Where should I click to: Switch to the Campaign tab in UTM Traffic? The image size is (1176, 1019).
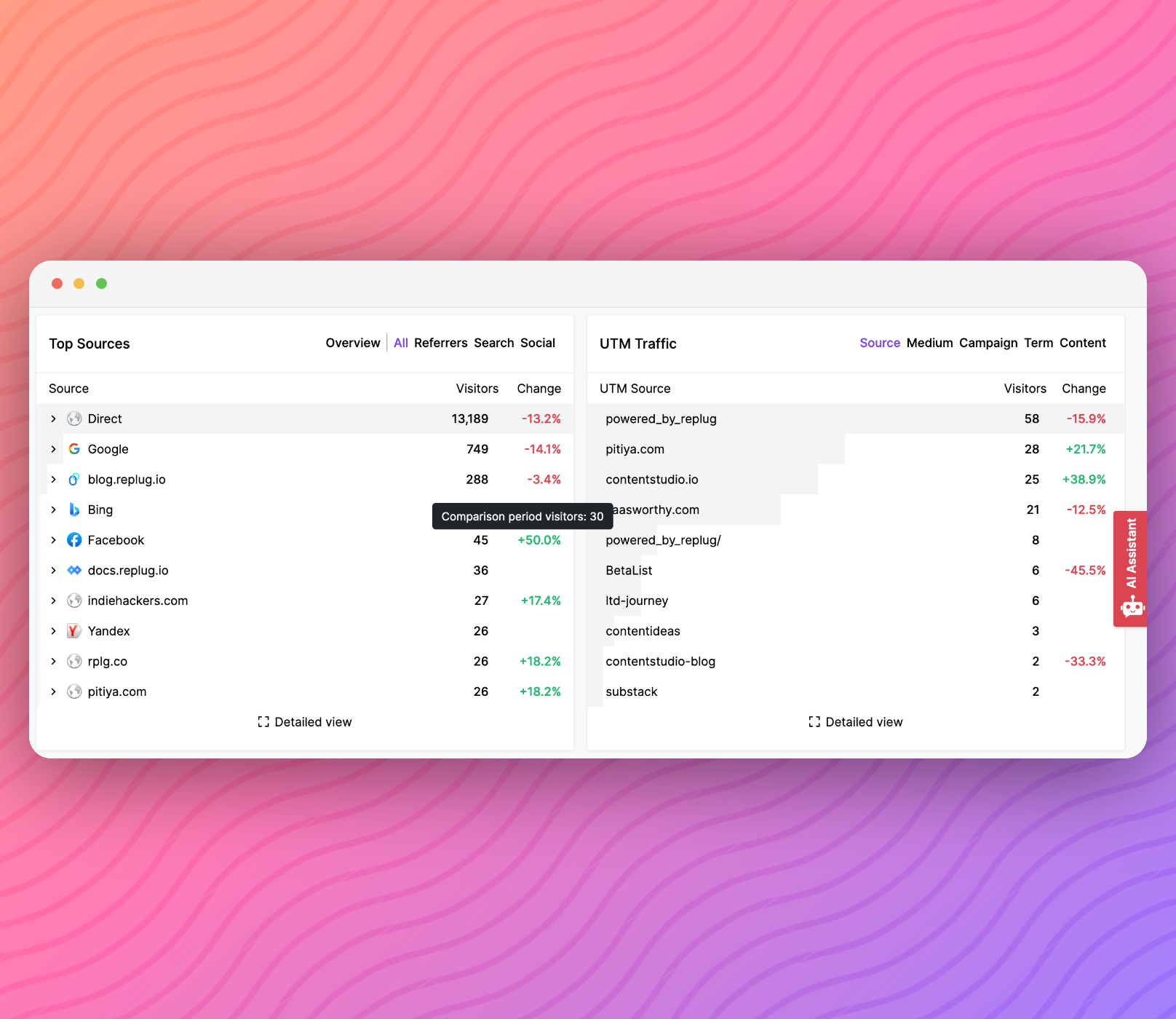(x=988, y=343)
